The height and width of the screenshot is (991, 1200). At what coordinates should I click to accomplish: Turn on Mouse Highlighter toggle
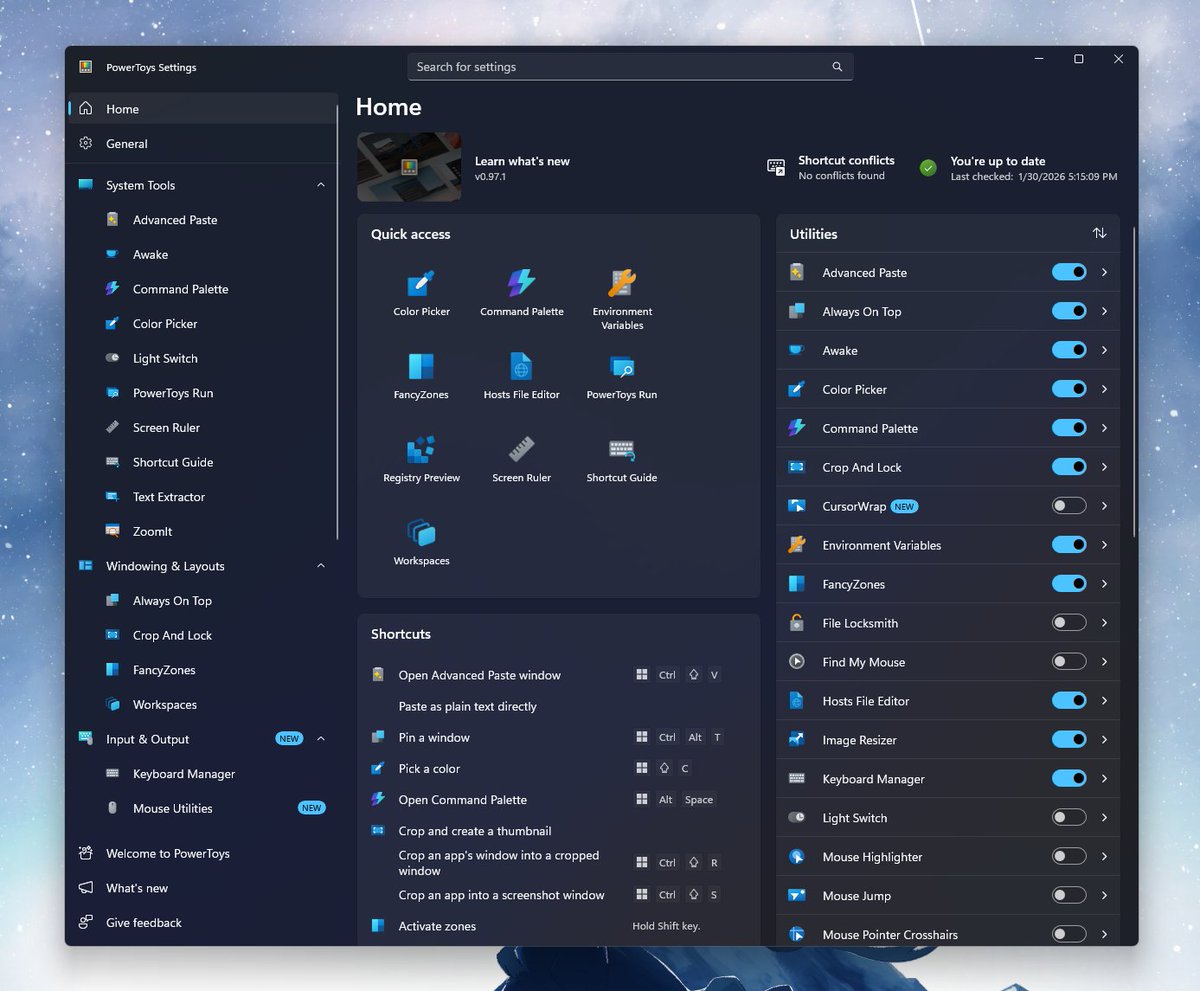(1069, 857)
